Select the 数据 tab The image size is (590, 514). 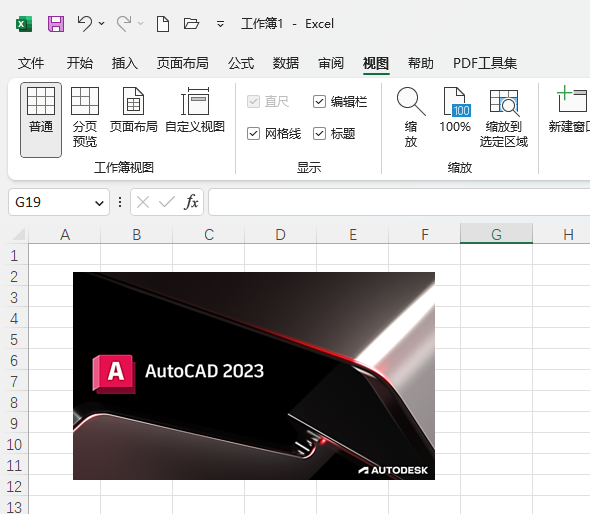click(286, 63)
